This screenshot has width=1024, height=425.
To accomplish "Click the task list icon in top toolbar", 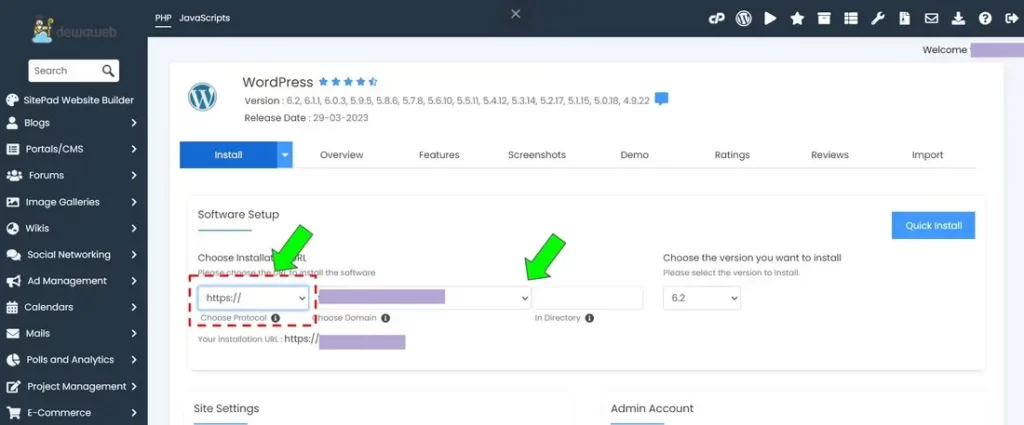I will click(850, 18).
